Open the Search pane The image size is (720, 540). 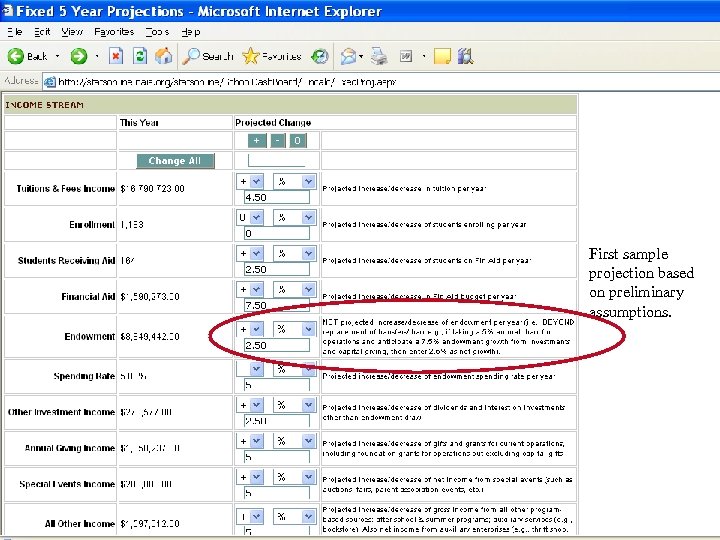208,56
